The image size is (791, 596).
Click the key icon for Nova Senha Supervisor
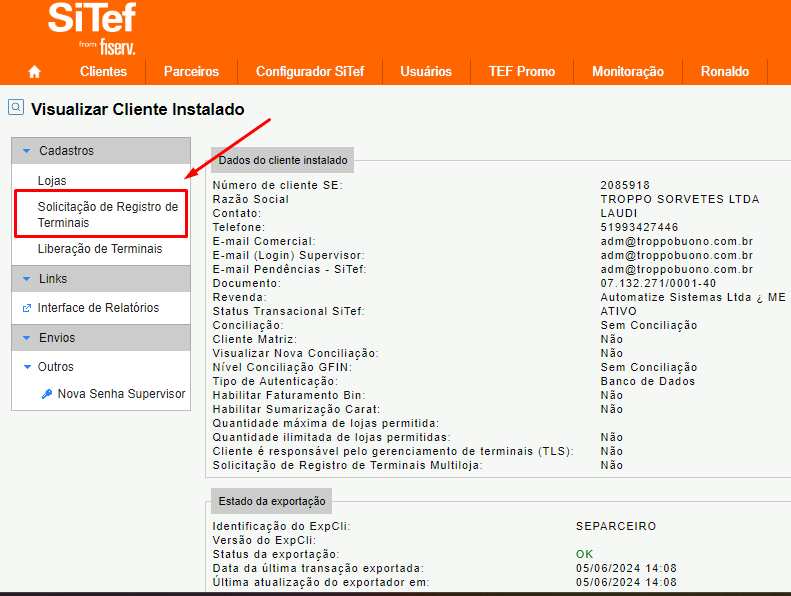click(x=47, y=394)
